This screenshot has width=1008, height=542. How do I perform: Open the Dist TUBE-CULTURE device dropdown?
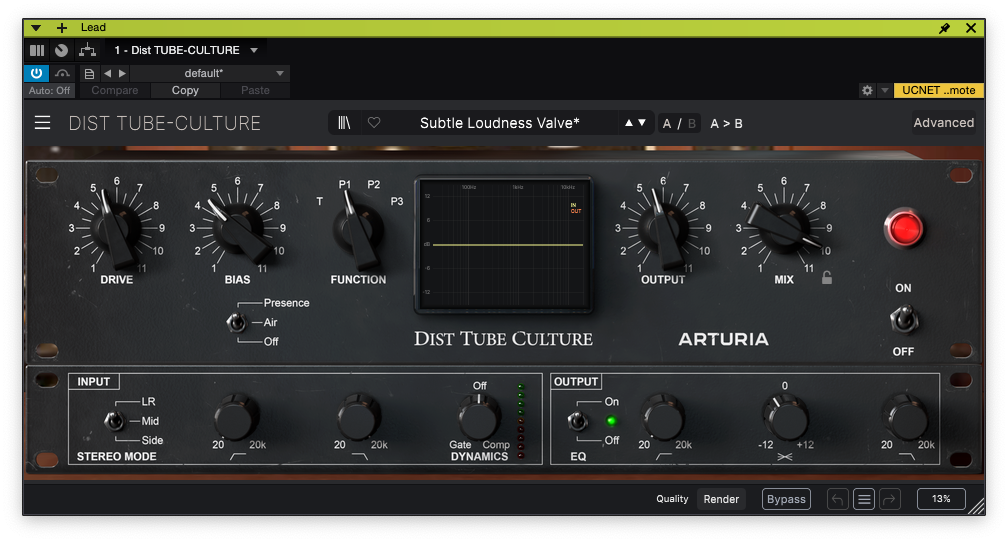click(186, 50)
